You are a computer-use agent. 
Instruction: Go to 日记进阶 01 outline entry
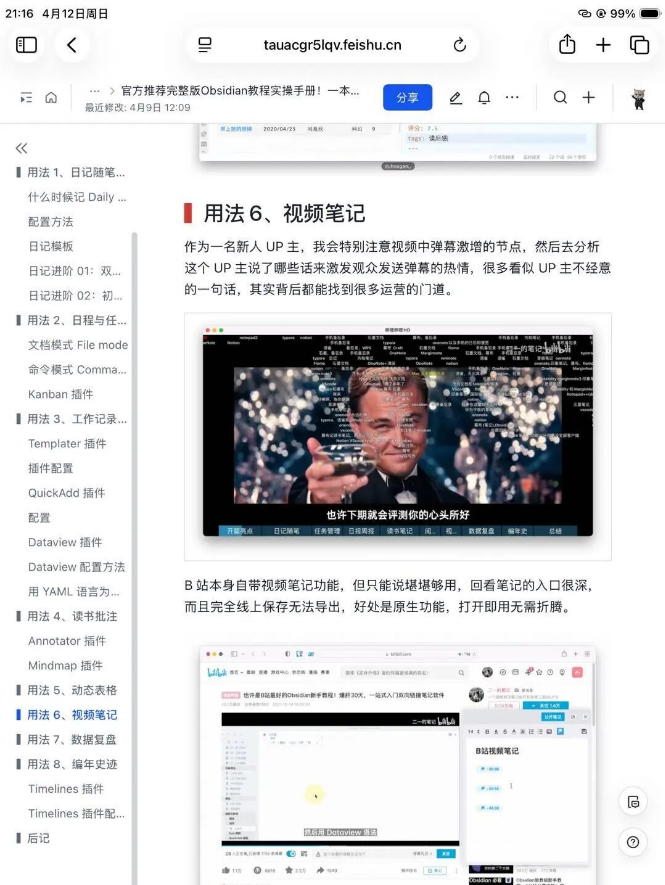(75, 271)
